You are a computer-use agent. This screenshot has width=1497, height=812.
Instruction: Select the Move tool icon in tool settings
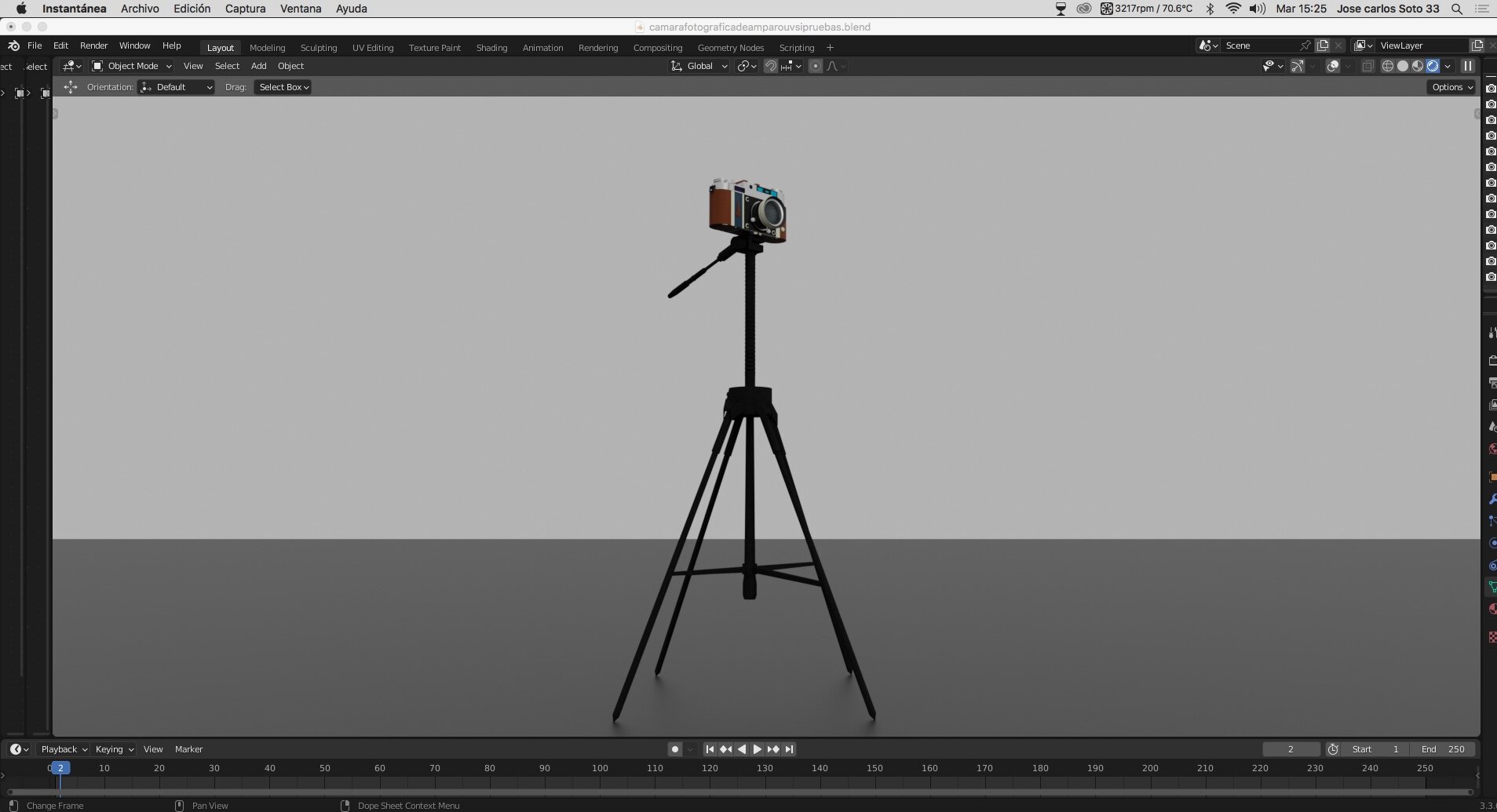71,87
